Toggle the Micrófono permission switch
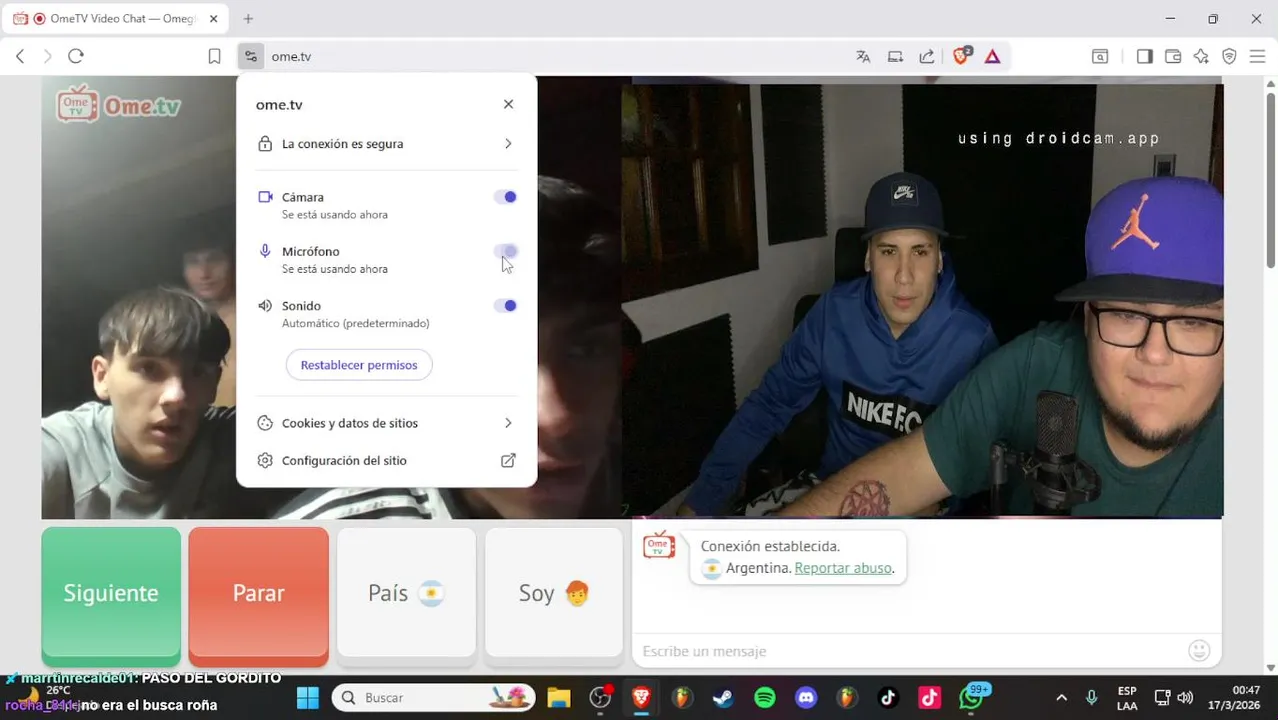The width and height of the screenshot is (1278, 720). point(507,251)
